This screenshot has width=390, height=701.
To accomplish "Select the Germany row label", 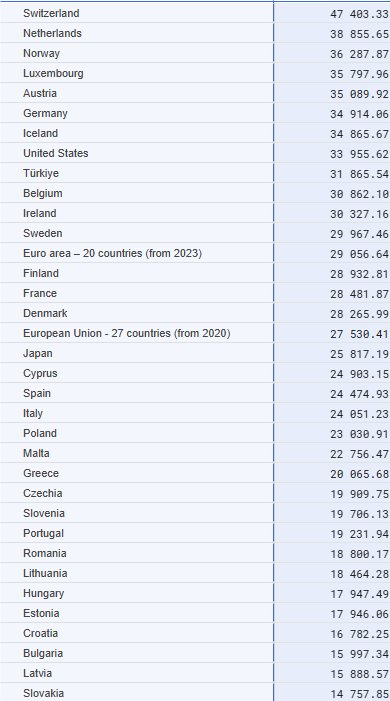I will [x=45, y=114].
